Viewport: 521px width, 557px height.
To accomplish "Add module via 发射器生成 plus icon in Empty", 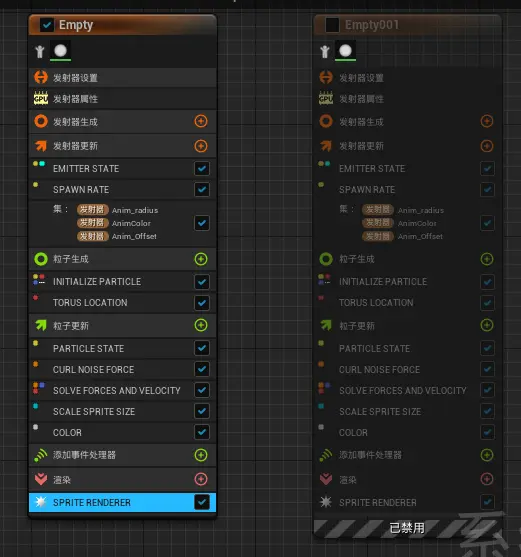I will click(201, 121).
